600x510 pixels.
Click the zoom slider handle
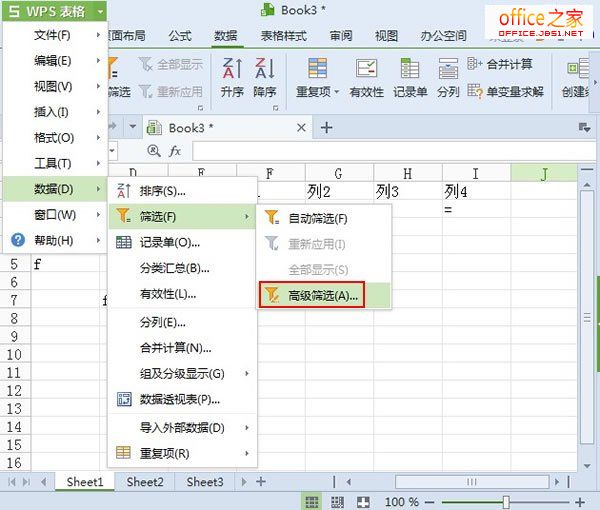tap(506, 501)
